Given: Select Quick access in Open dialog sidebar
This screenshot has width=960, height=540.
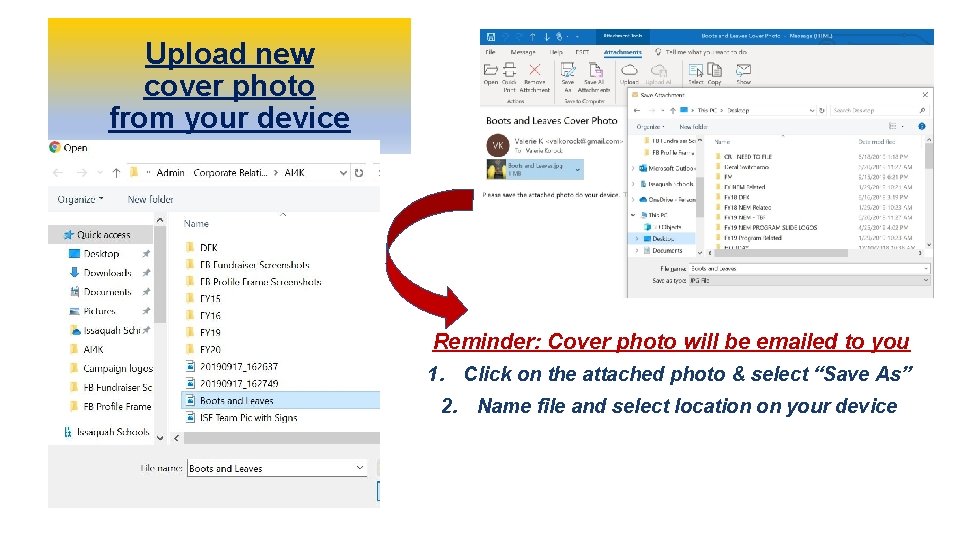Looking at the screenshot, I should 100,234.
